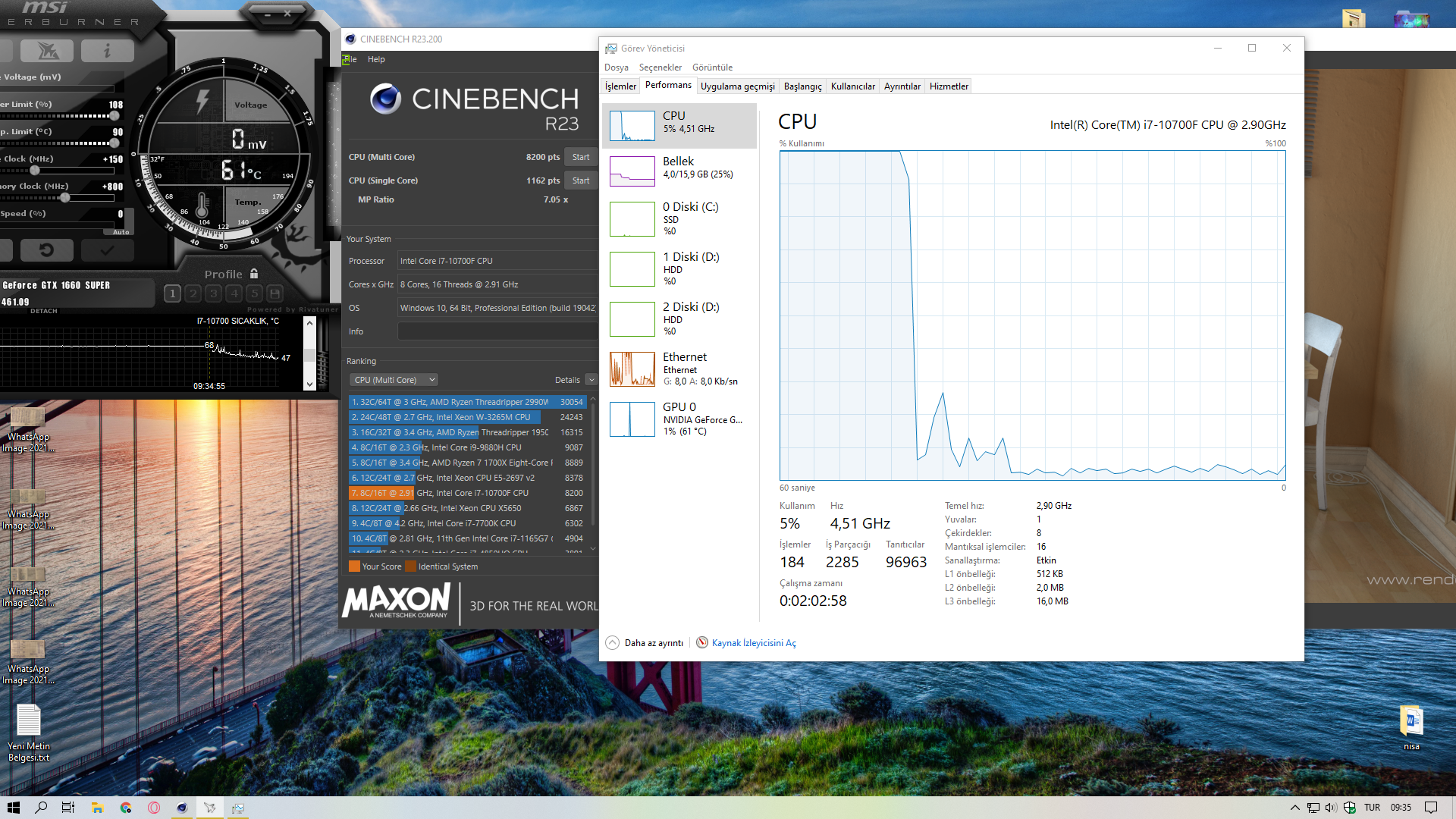Open the Windows Start menu

point(14,808)
